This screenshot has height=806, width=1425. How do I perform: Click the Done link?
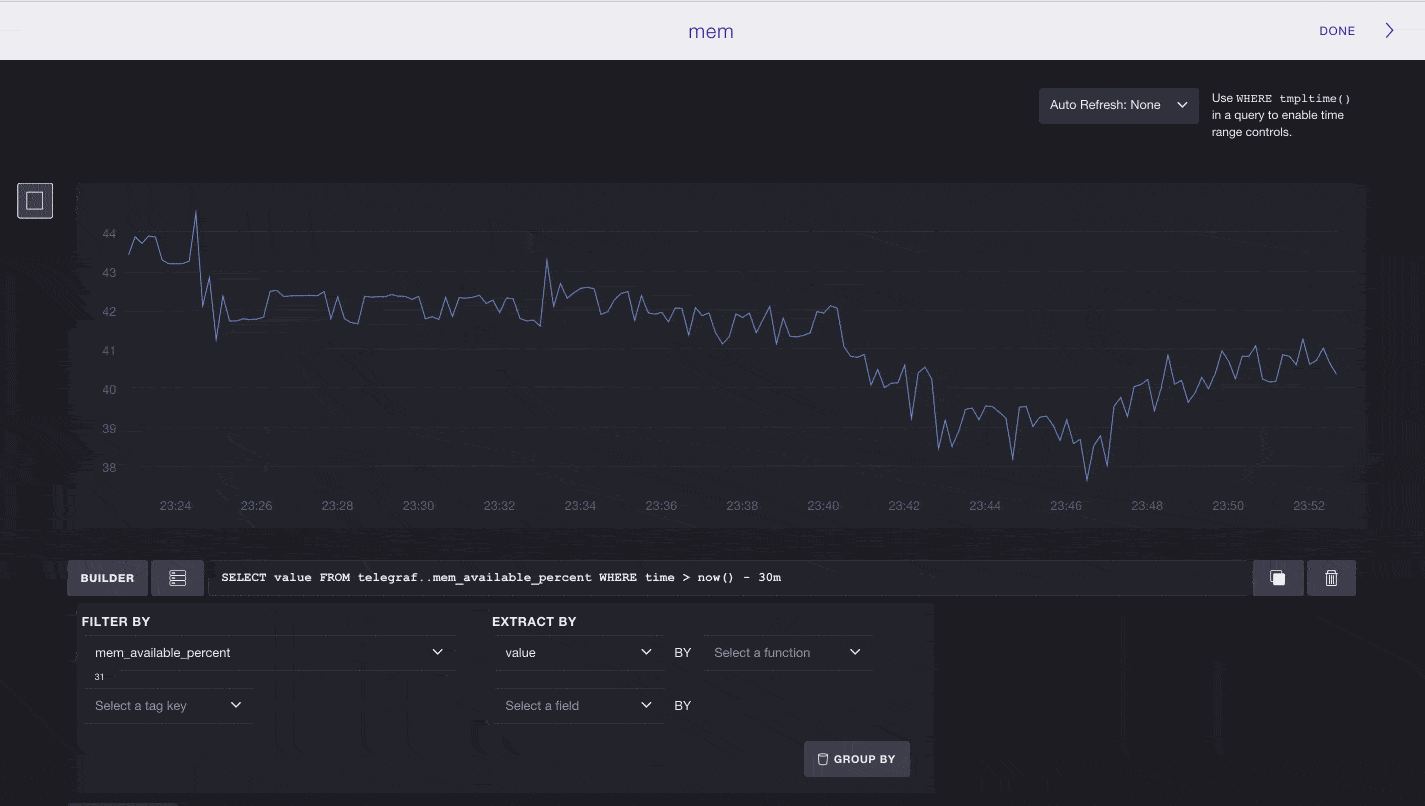point(1336,31)
